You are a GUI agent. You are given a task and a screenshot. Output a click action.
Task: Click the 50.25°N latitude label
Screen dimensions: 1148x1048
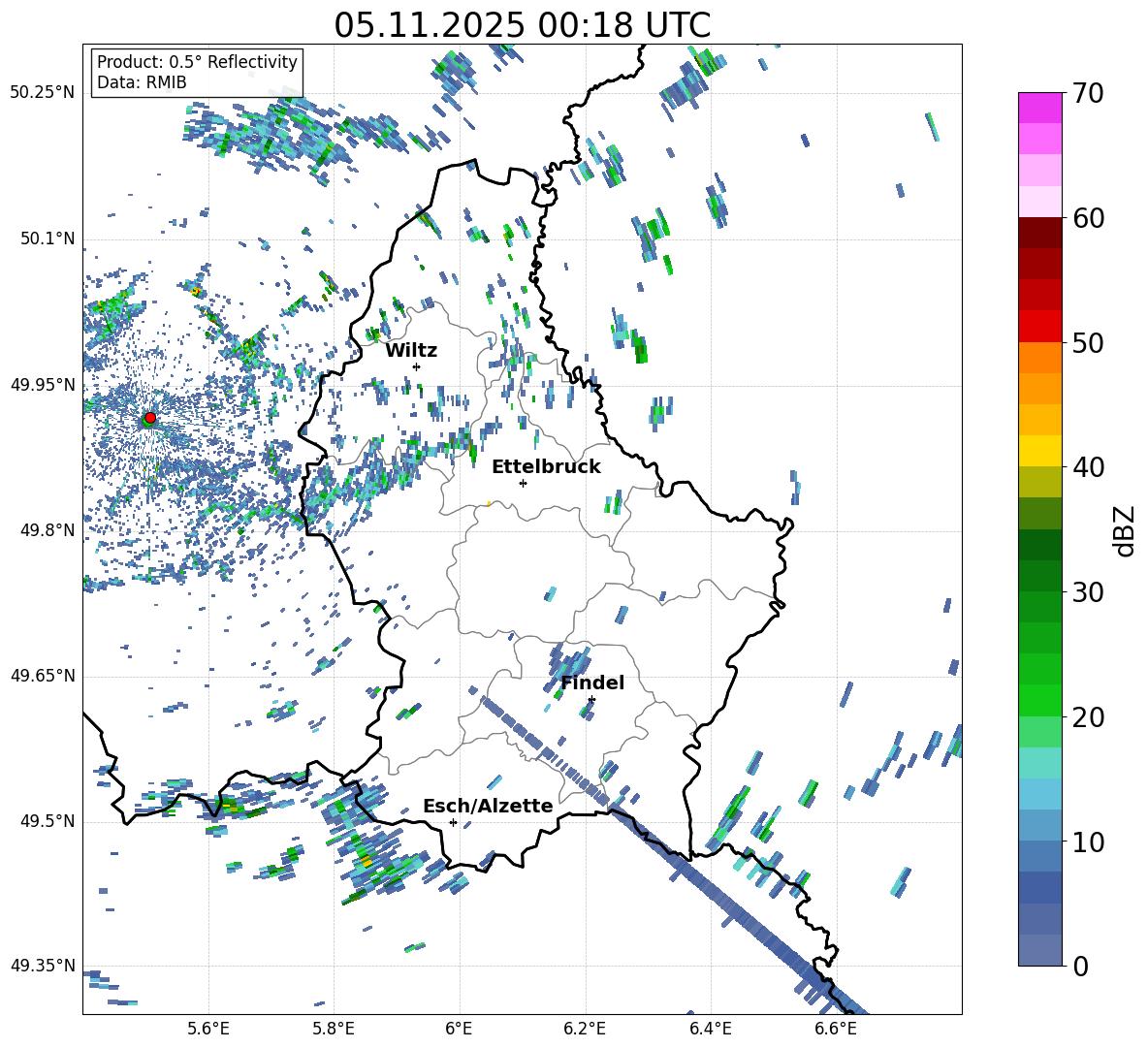pos(43,93)
